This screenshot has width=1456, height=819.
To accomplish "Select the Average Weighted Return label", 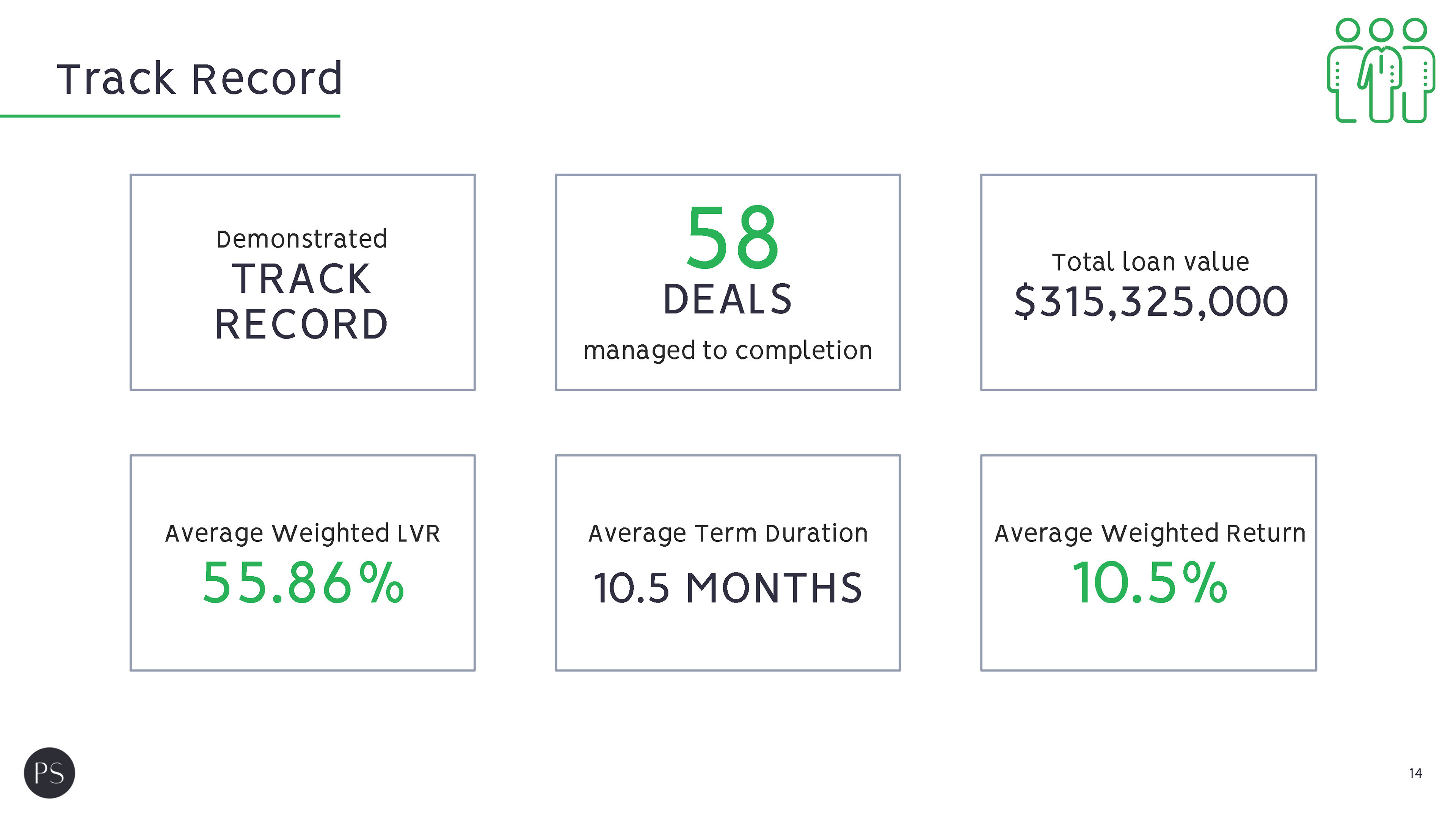I will [x=1150, y=533].
